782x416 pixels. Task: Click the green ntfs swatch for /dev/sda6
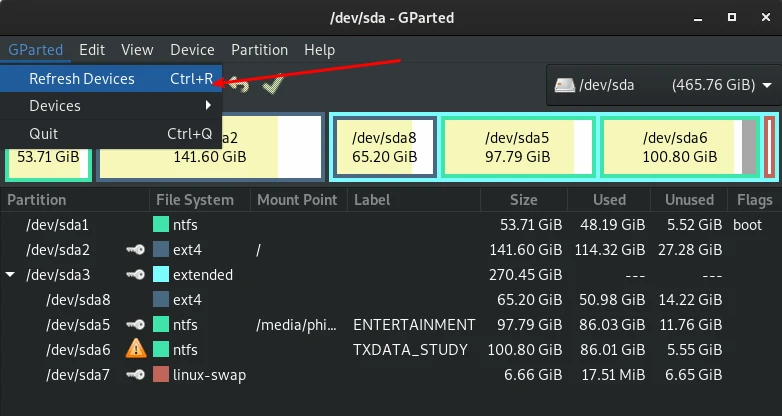tap(161, 349)
